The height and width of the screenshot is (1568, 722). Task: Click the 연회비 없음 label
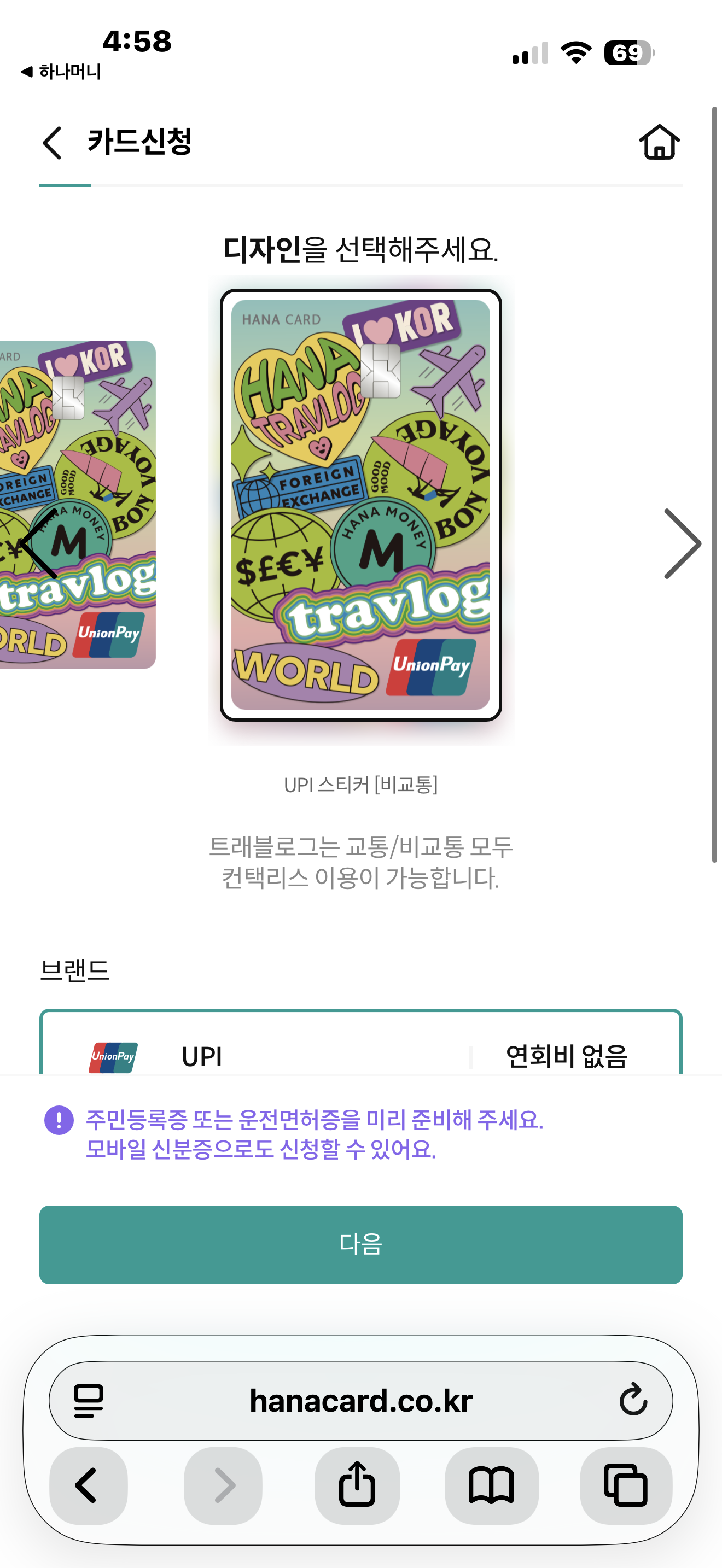[x=567, y=1056]
